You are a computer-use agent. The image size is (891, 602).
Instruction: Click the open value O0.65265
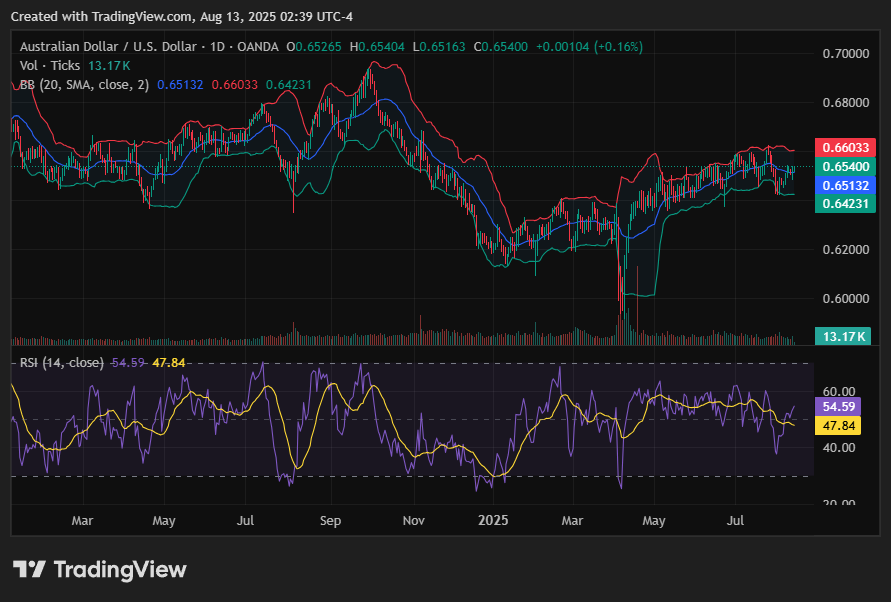click(314, 47)
